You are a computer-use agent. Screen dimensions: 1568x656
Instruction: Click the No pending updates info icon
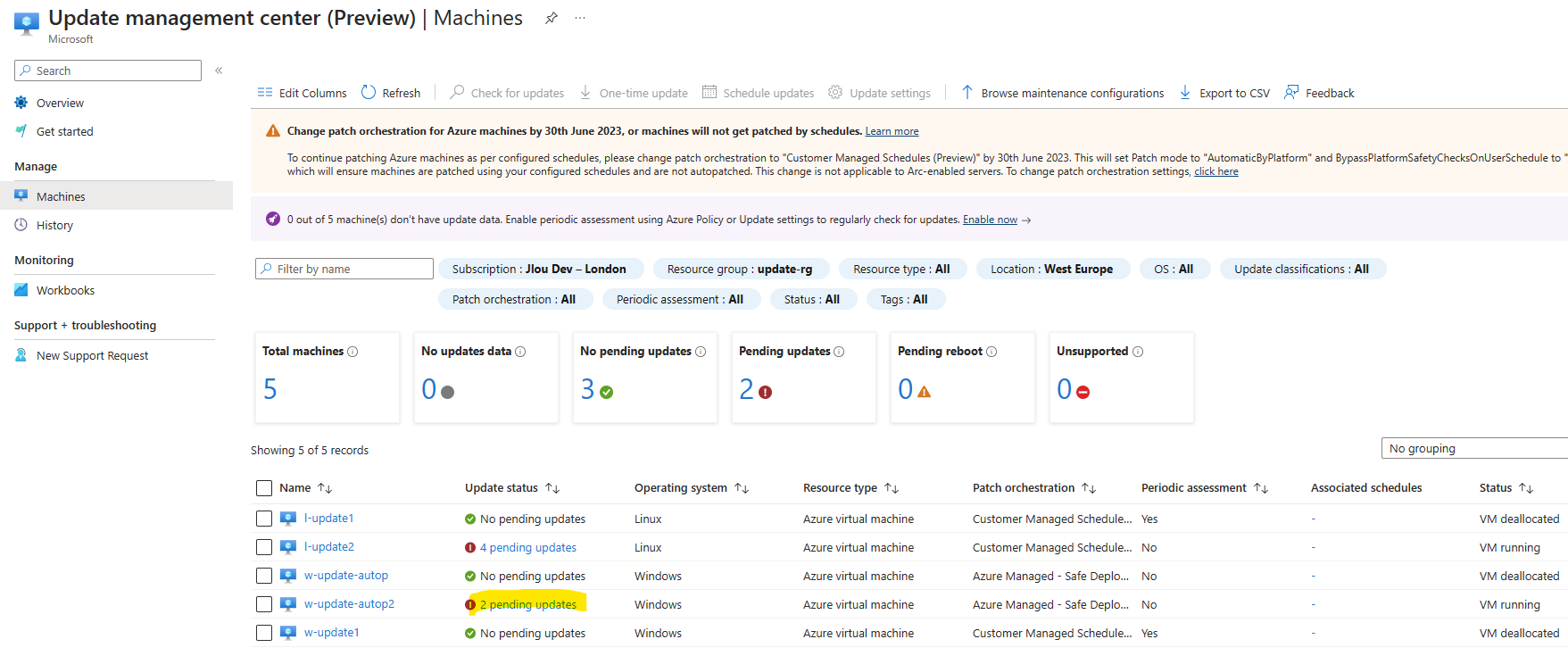pos(701,352)
